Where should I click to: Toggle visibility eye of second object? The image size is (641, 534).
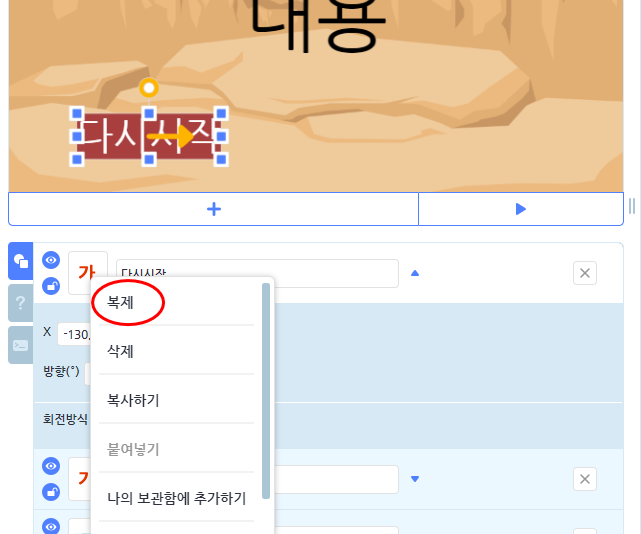click(51, 466)
